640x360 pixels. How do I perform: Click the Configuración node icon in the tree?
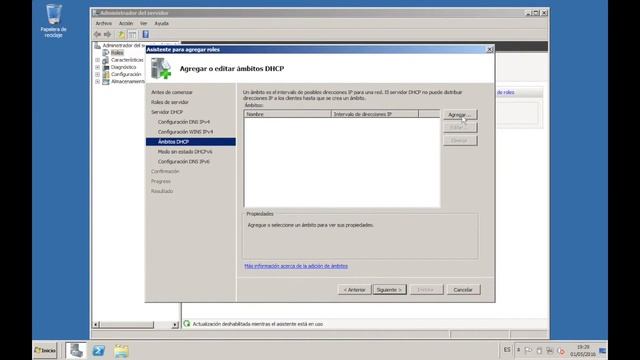pos(106,75)
